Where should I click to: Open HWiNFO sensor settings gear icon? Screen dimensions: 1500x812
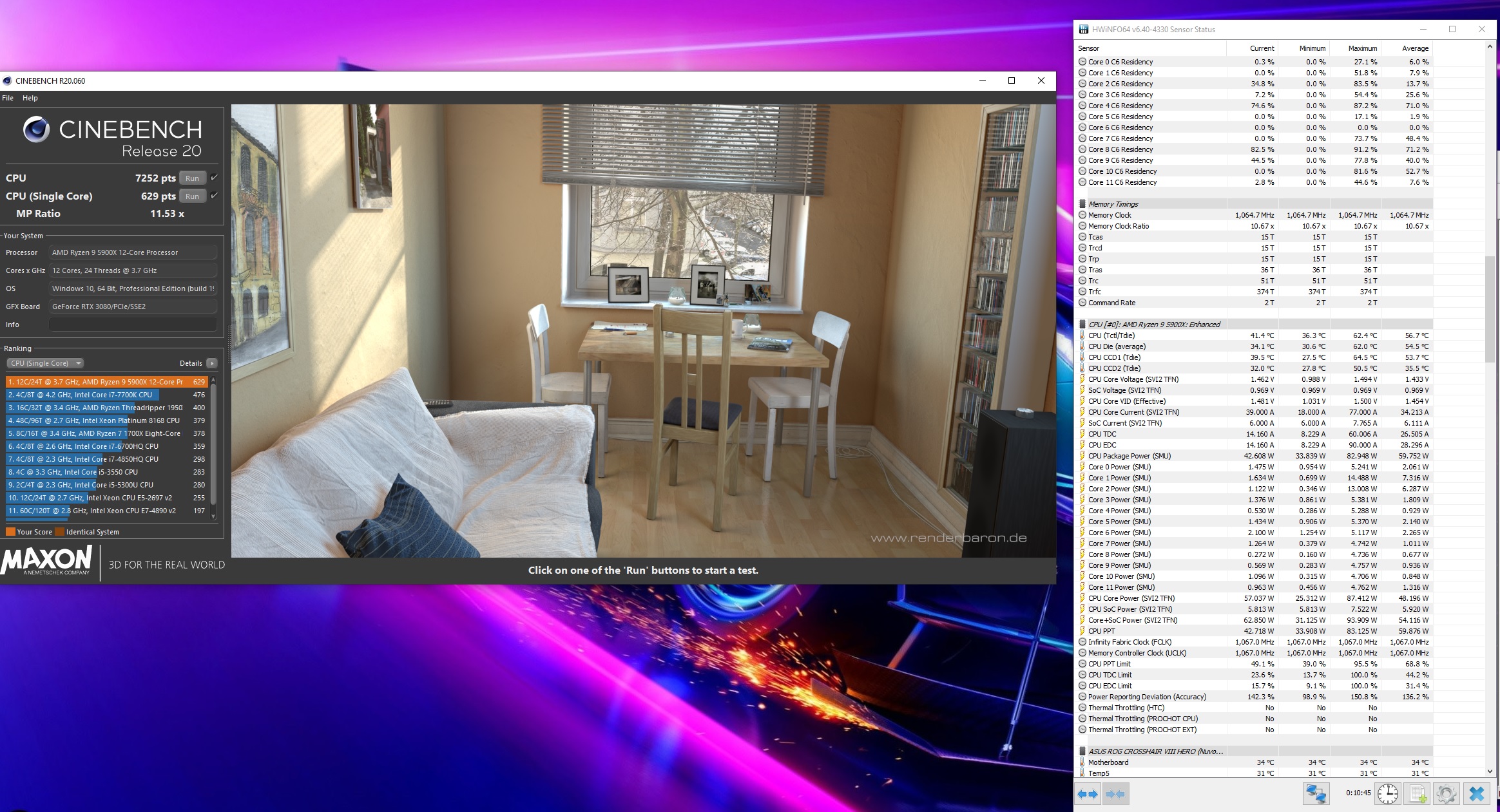(x=1447, y=794)
